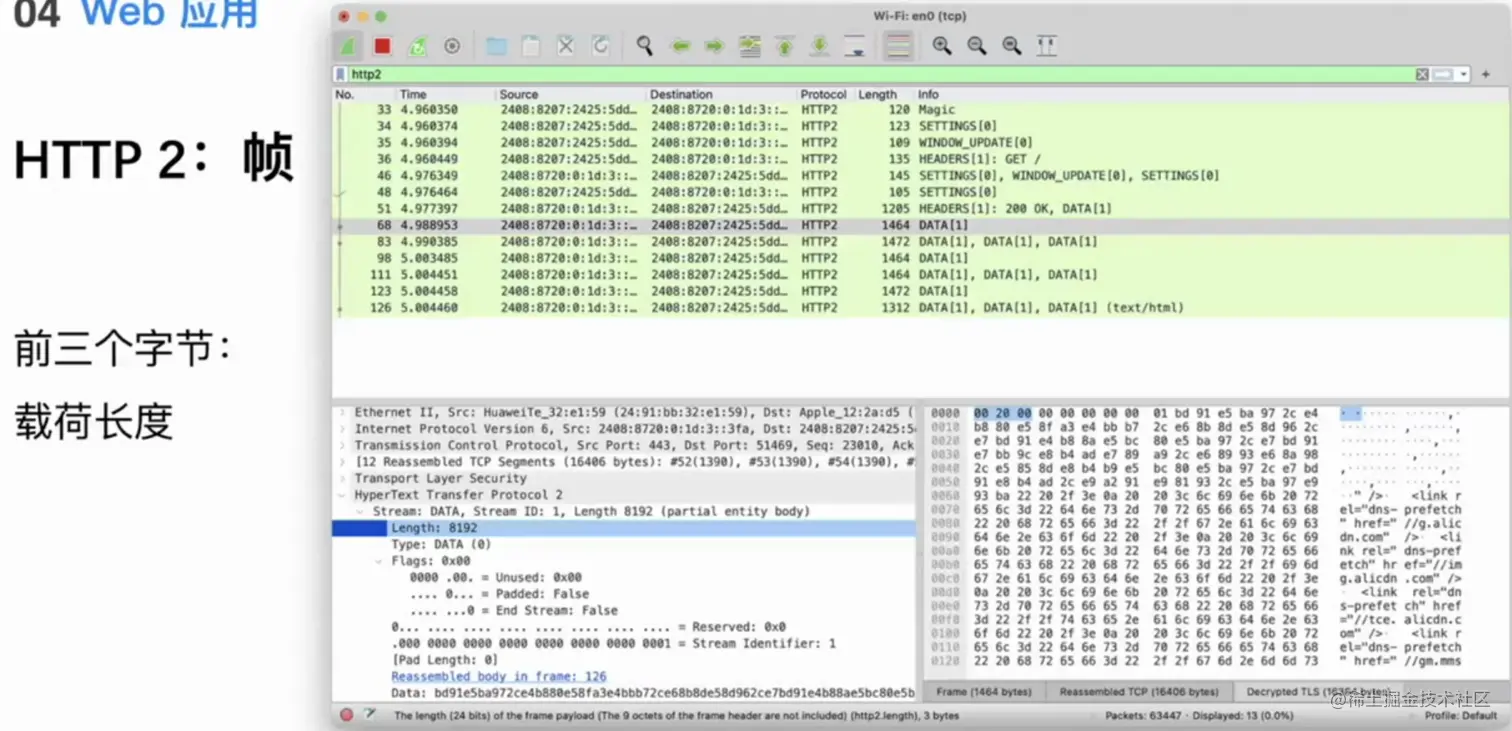
Task: Expand Transport Layer Security node
Action: (x=343, y=478)
